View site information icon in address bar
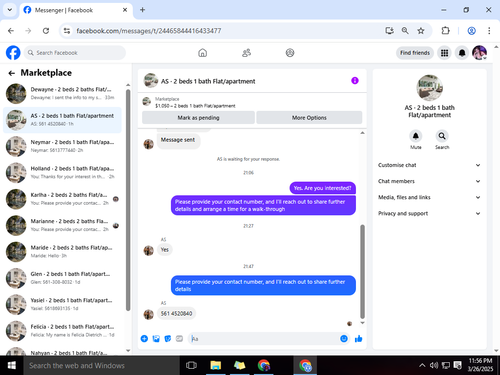The height and width of the screenshot is (375, 500). pos(67,31)
